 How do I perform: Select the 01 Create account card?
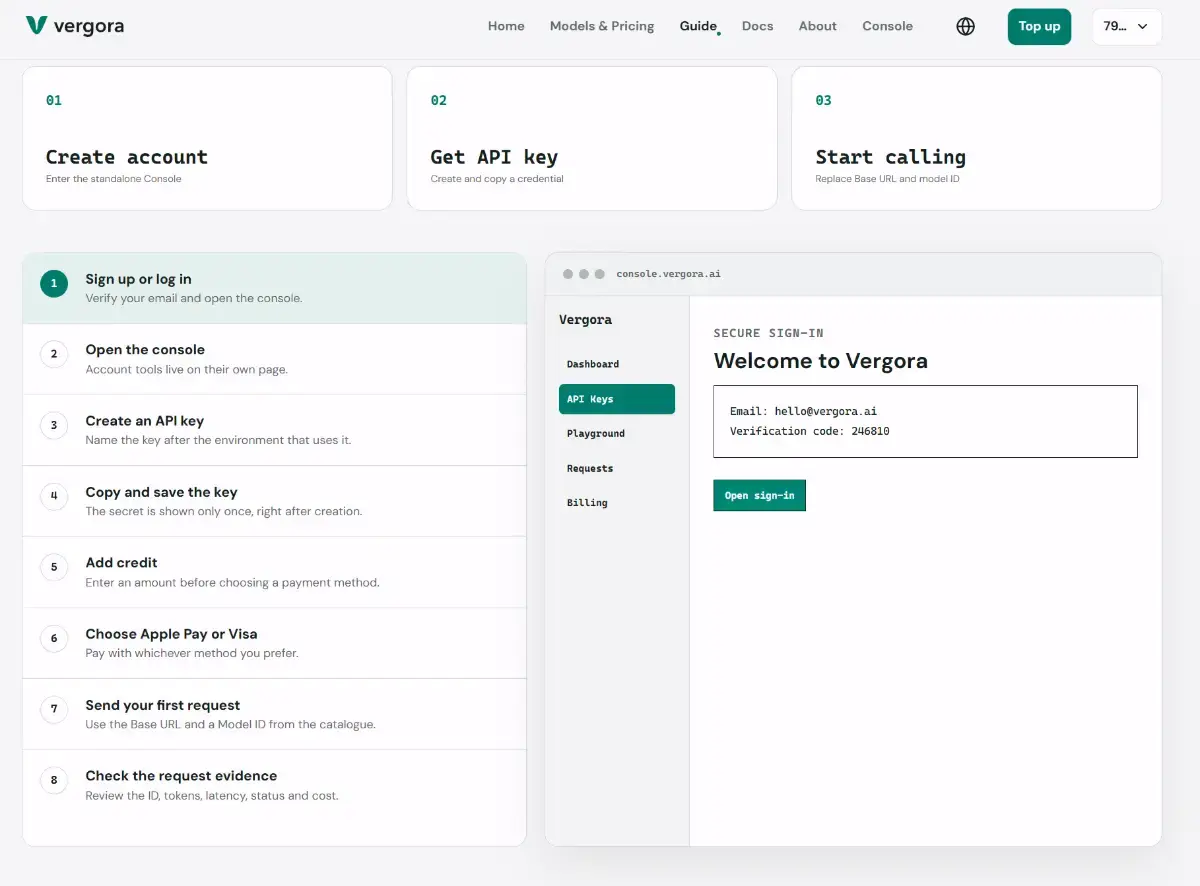coord(207,138)
